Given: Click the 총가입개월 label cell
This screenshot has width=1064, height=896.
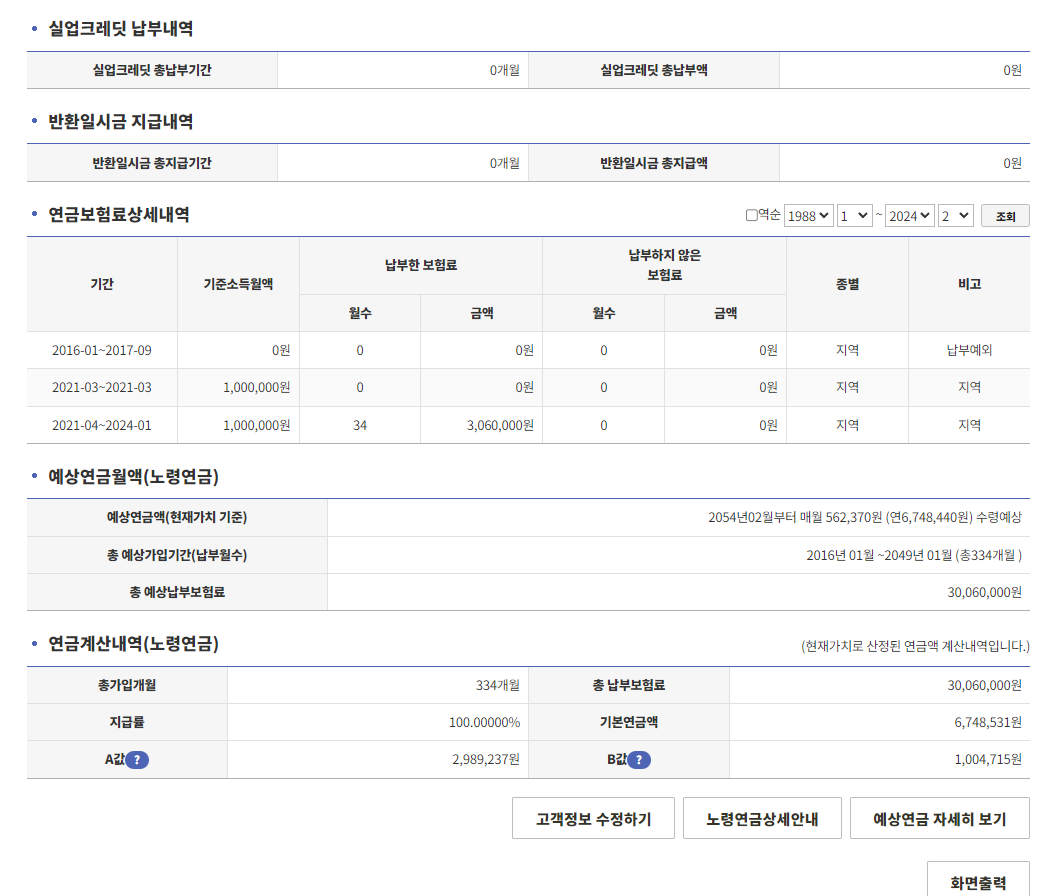Looking at the screenshot, I should (127, 686).
